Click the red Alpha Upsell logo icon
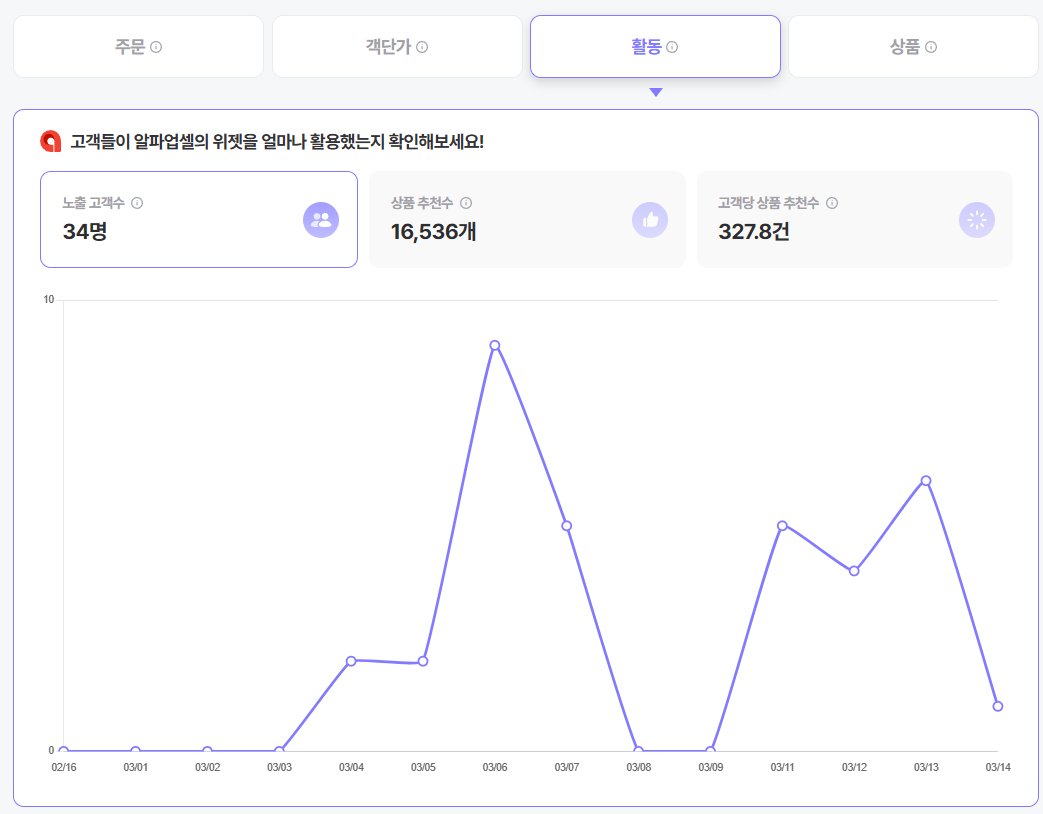Screen dimensions: 1043x814 [51, 141]
